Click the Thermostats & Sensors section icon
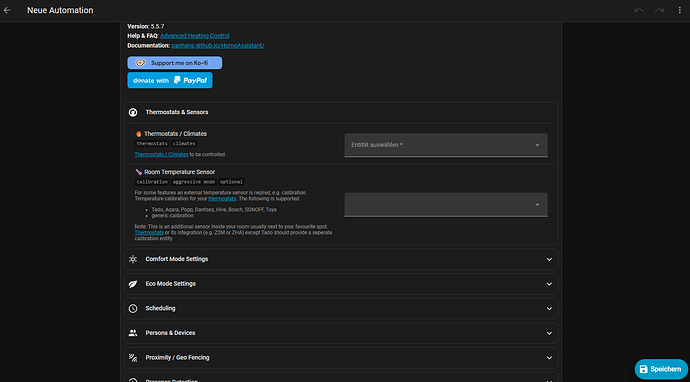This screenshot has height=382, width=690. click(133, 112)
